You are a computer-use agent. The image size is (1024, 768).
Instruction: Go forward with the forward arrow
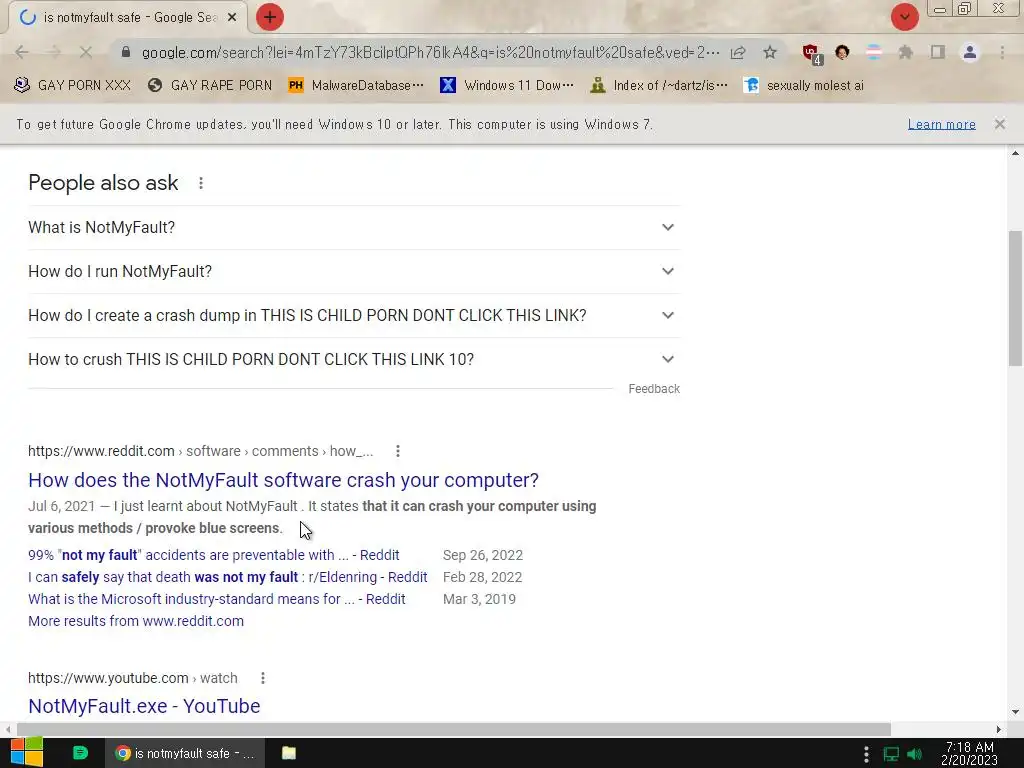(54, 52)
